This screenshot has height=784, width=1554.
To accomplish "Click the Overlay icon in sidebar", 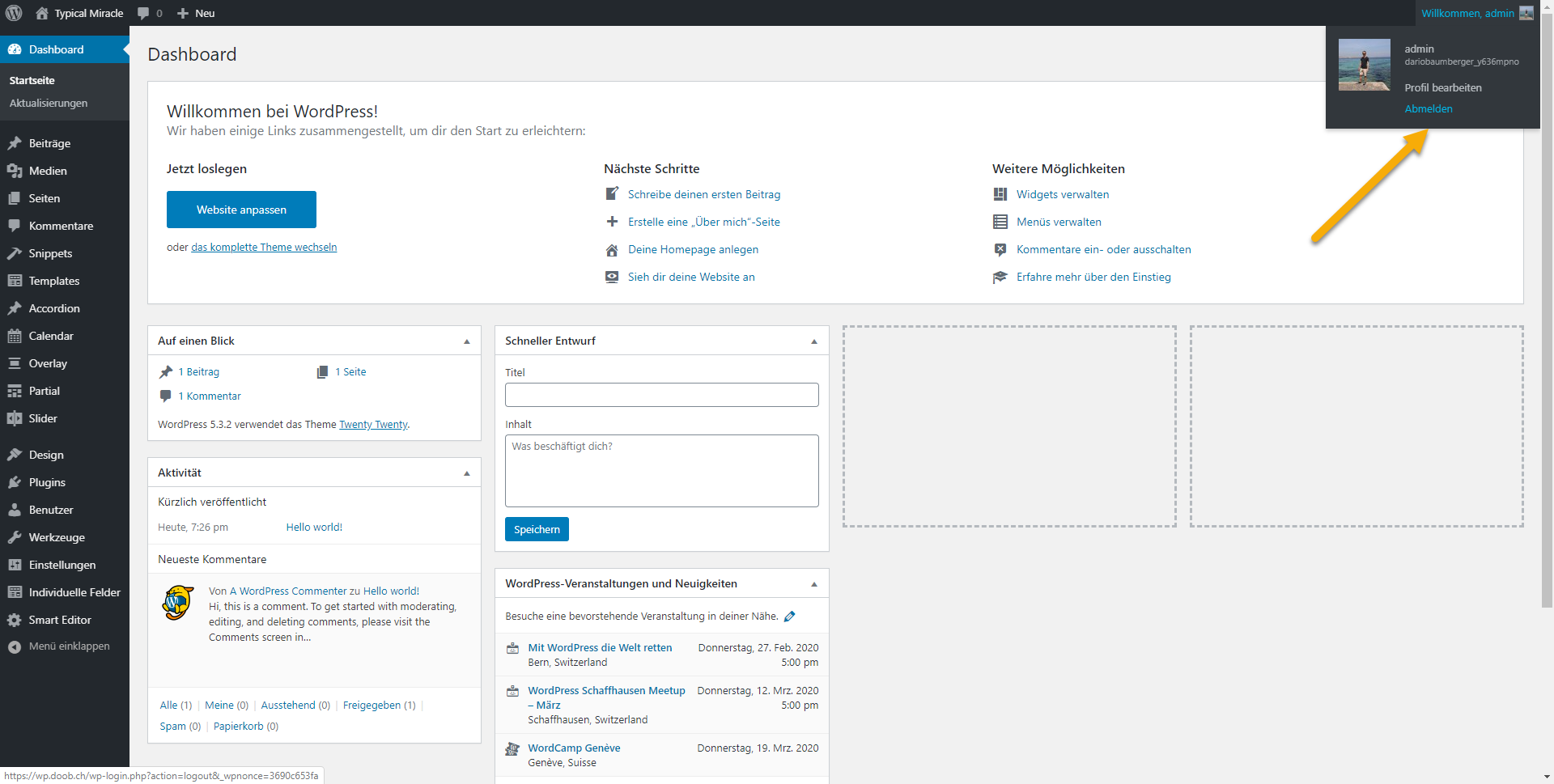I will [x=15, y=363].
